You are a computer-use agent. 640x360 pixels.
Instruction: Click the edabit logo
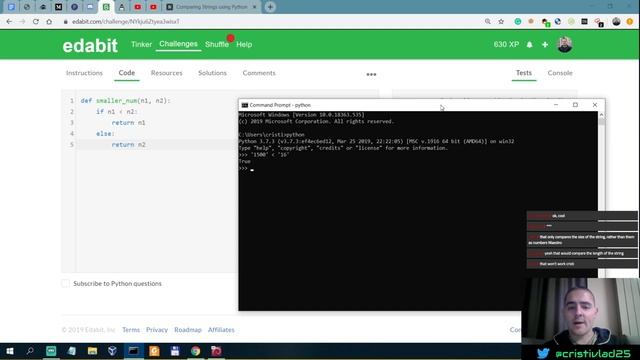[x=90, y=45]
